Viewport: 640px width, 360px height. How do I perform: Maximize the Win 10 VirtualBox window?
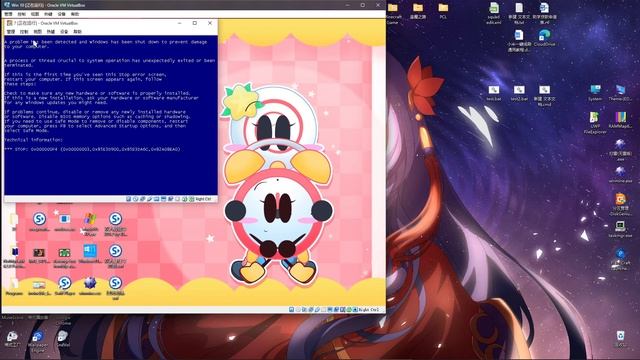(x=362, y=5)
